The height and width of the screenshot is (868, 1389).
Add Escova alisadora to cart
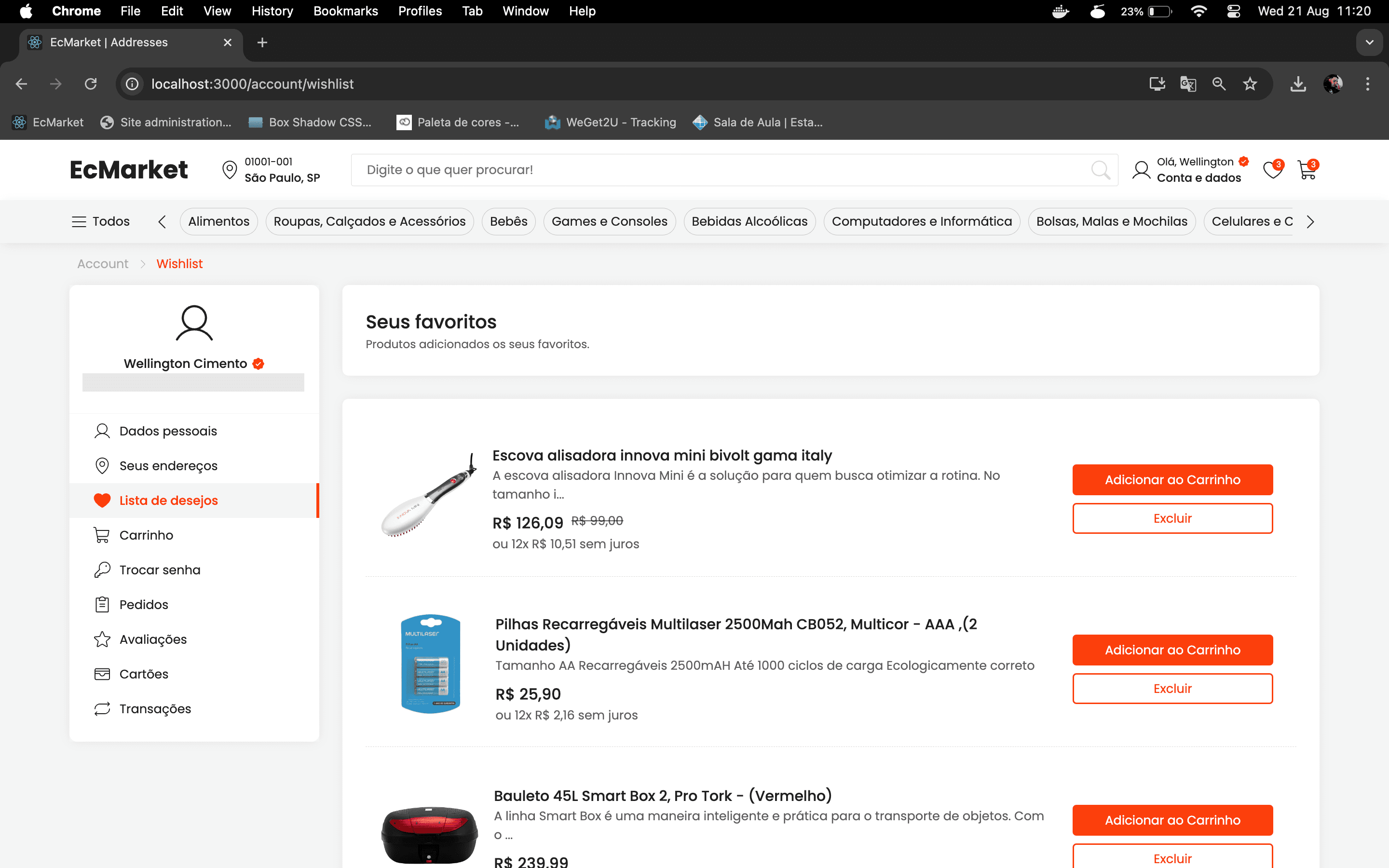(1172, 480)
